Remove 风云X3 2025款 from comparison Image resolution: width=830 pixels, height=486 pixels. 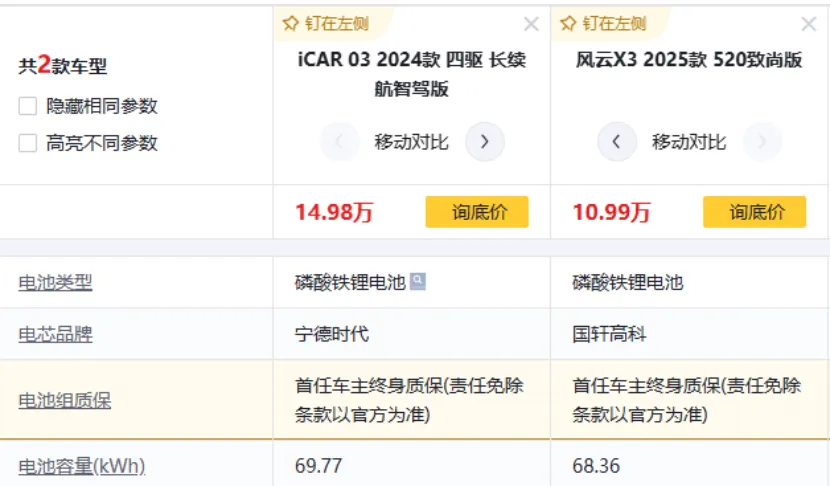(809, 24)
